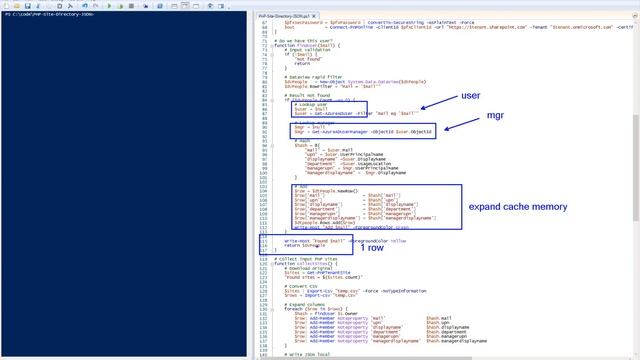Click the '# DataView rapid filter' comment
Screen dimensions: 640x360
313,77
